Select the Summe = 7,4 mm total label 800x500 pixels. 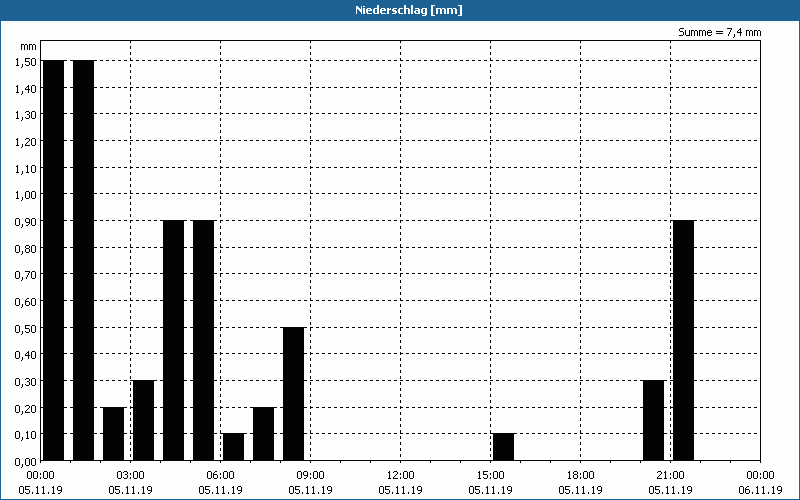pyautogui.click(x=719, y=32)
